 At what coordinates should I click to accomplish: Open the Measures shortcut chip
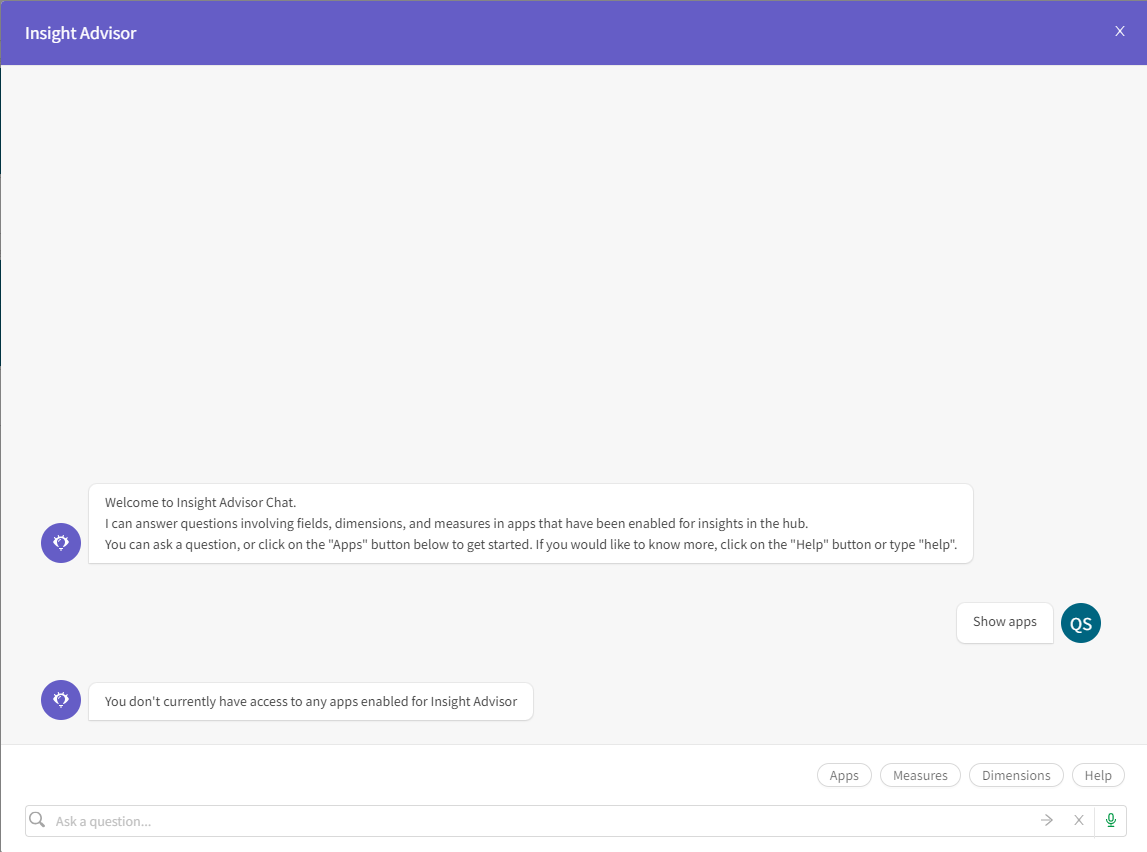coord(920,775)
